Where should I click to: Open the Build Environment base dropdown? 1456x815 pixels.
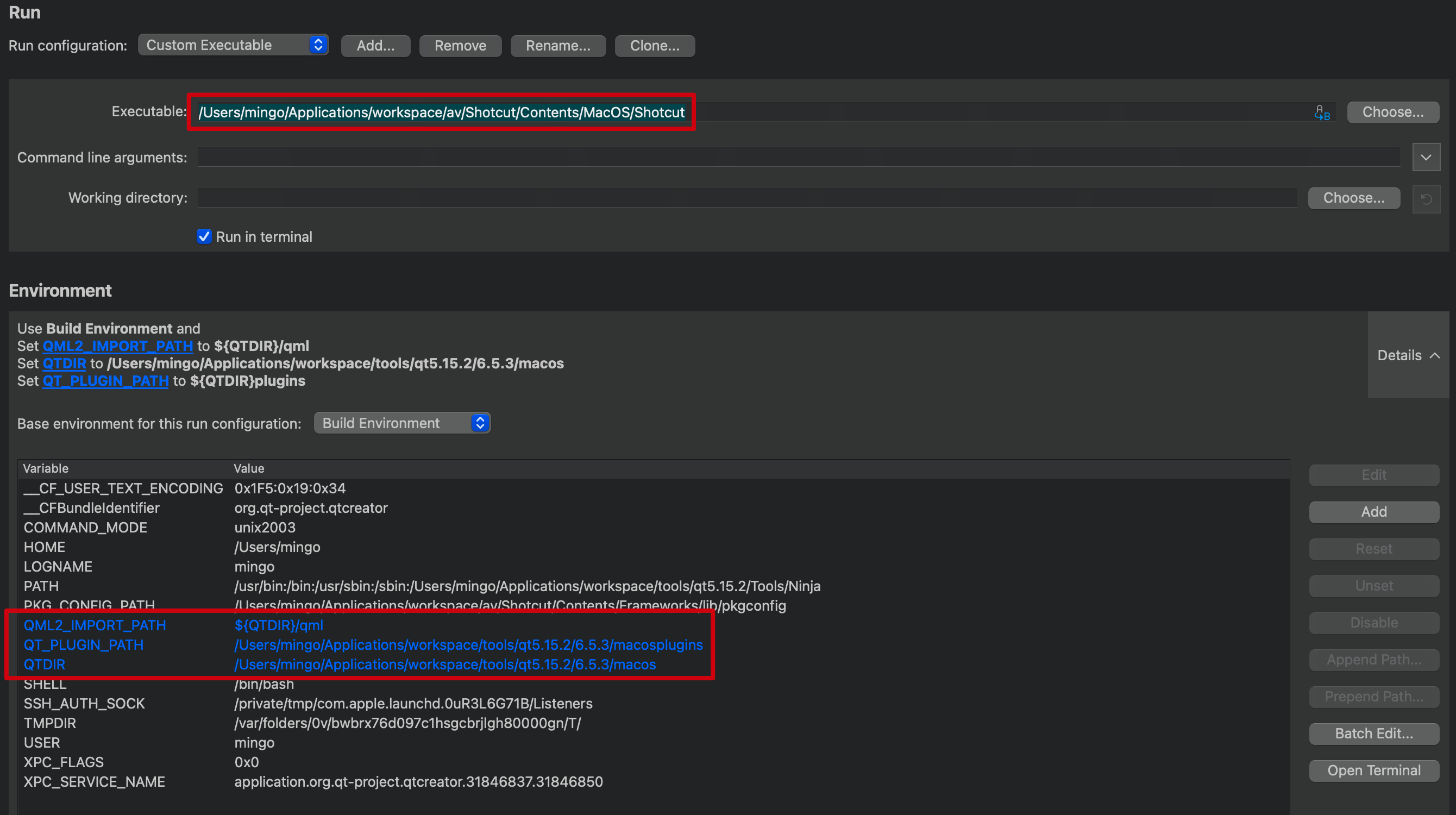pyautogui.click(x=402, y=423)
